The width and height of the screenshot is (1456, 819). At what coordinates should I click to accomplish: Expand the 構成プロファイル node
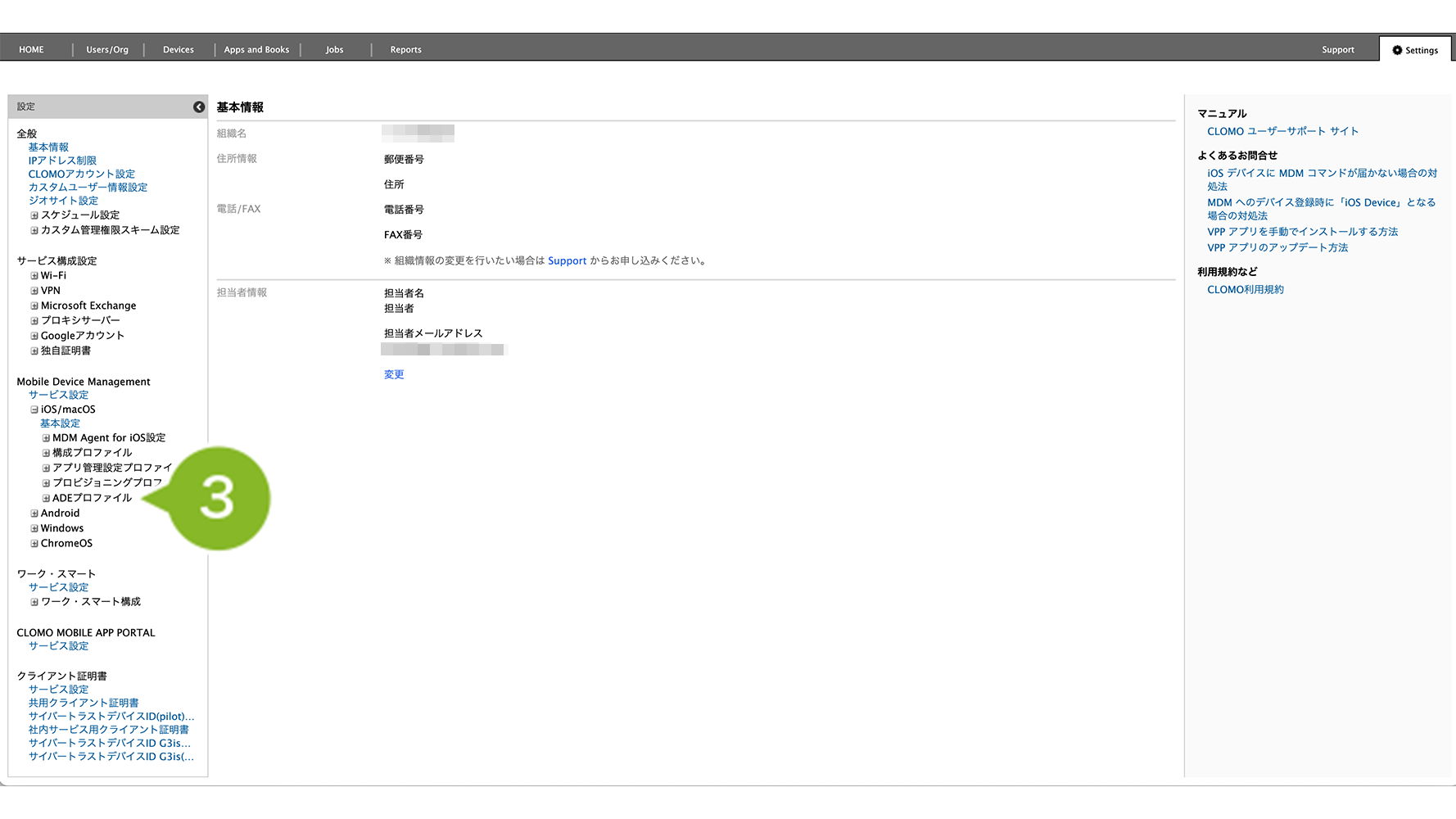pyautogui.click(x=46, y=453)
